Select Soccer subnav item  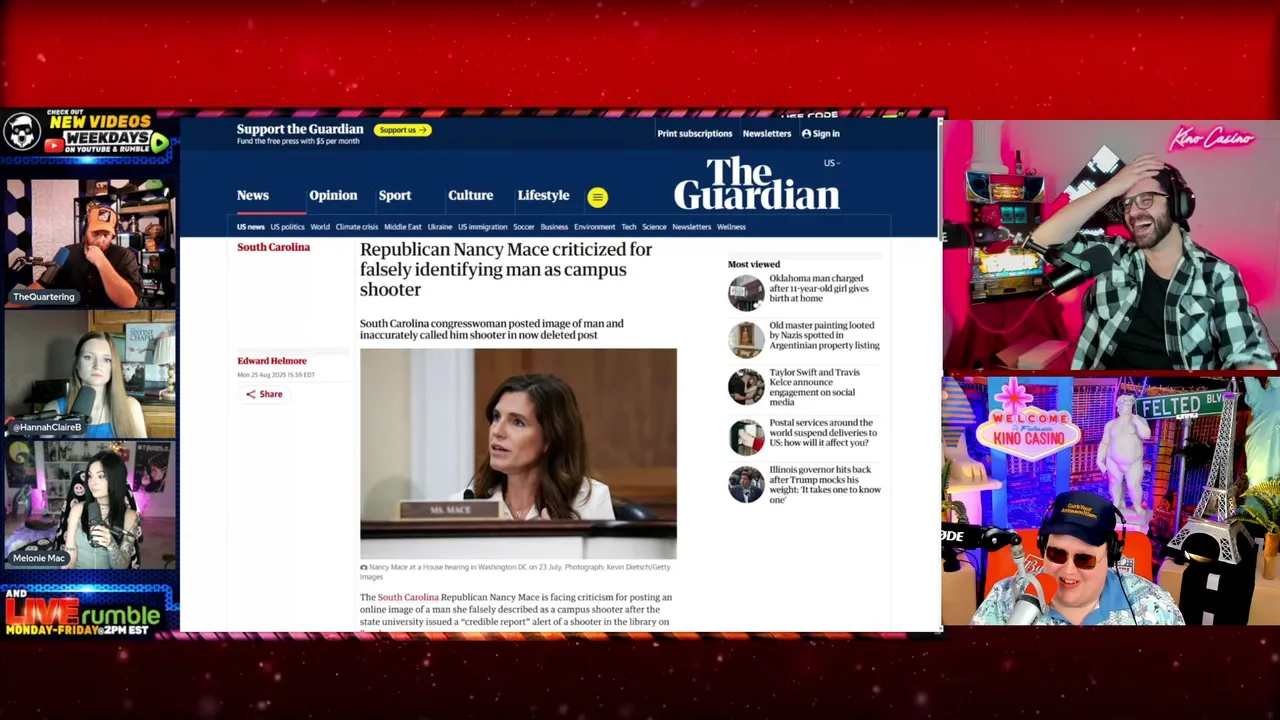(x=524, y=227)
